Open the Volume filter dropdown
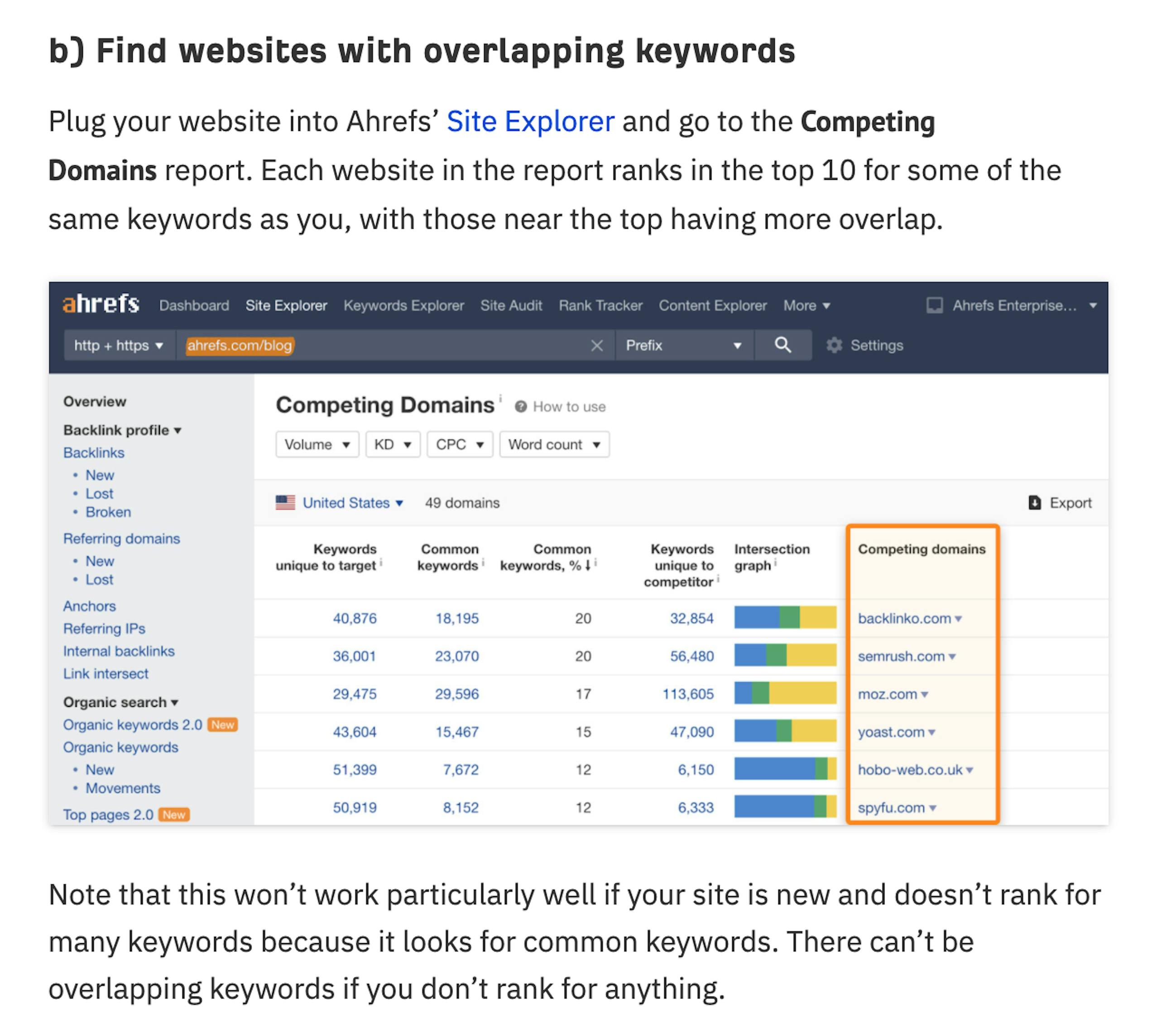This screenshot has height=1036, width=1152. (x=317, y=445)
